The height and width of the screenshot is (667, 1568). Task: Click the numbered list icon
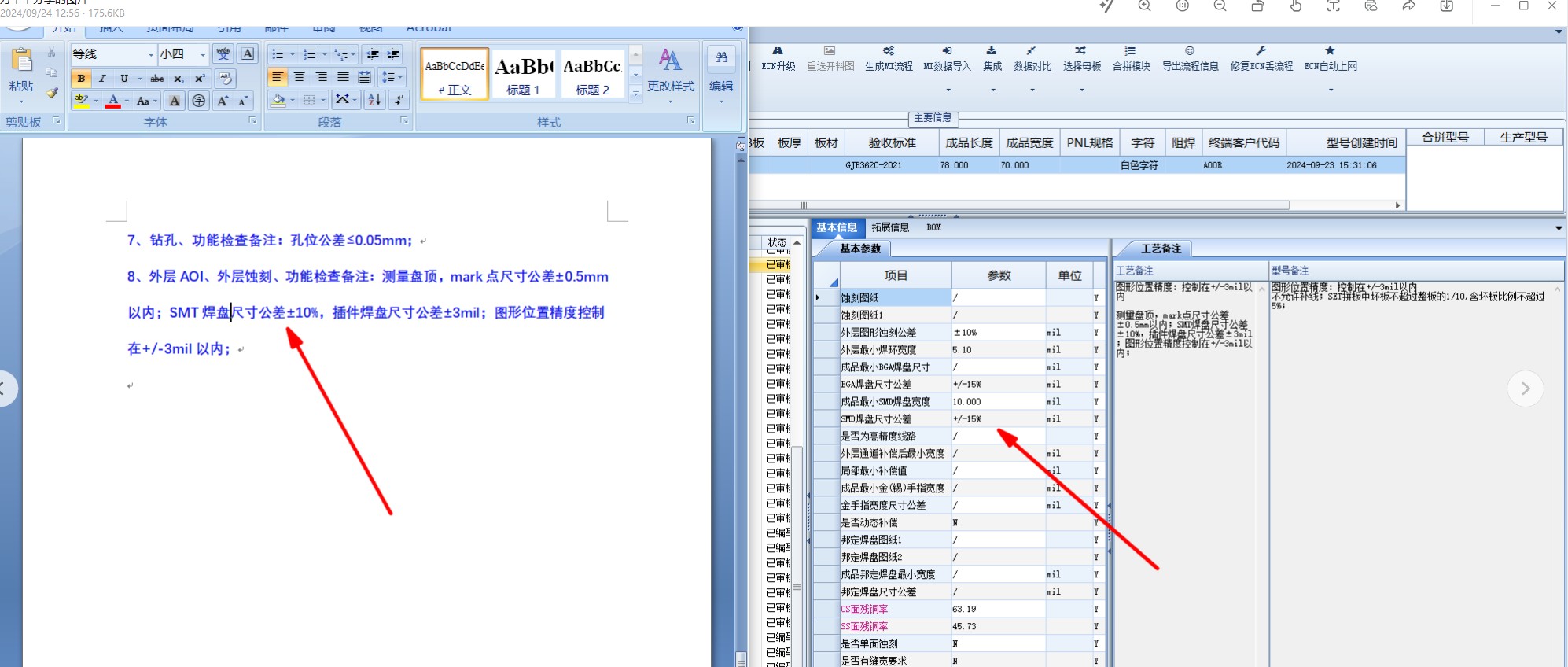click(310, 54)
